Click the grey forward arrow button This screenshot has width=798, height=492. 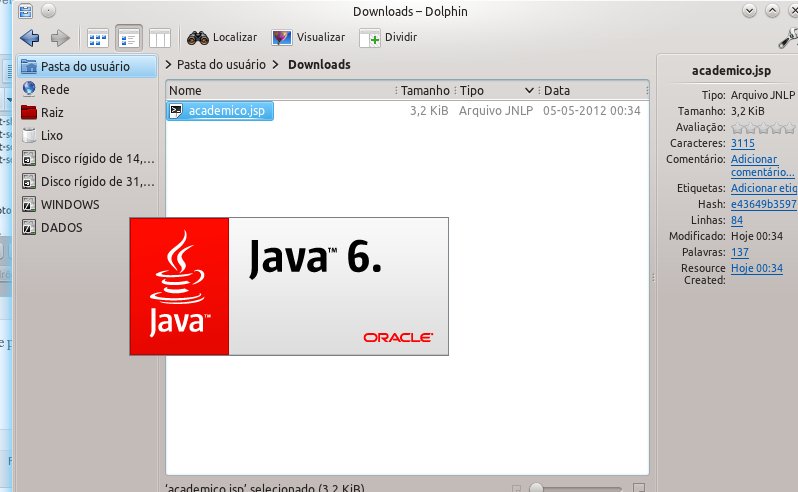coord(61,38)
